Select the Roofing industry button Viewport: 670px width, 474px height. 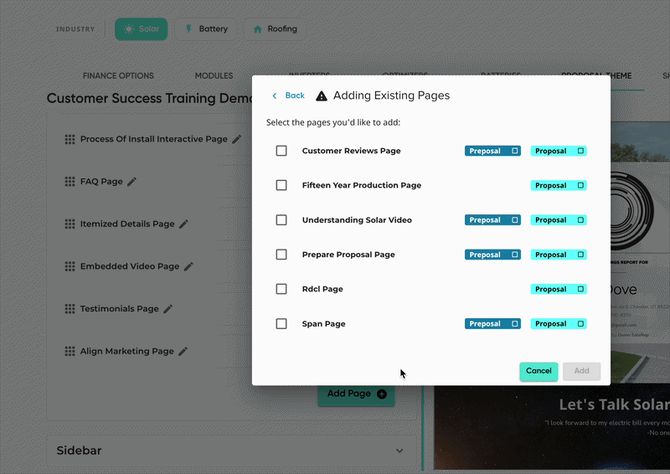[275, 29]
